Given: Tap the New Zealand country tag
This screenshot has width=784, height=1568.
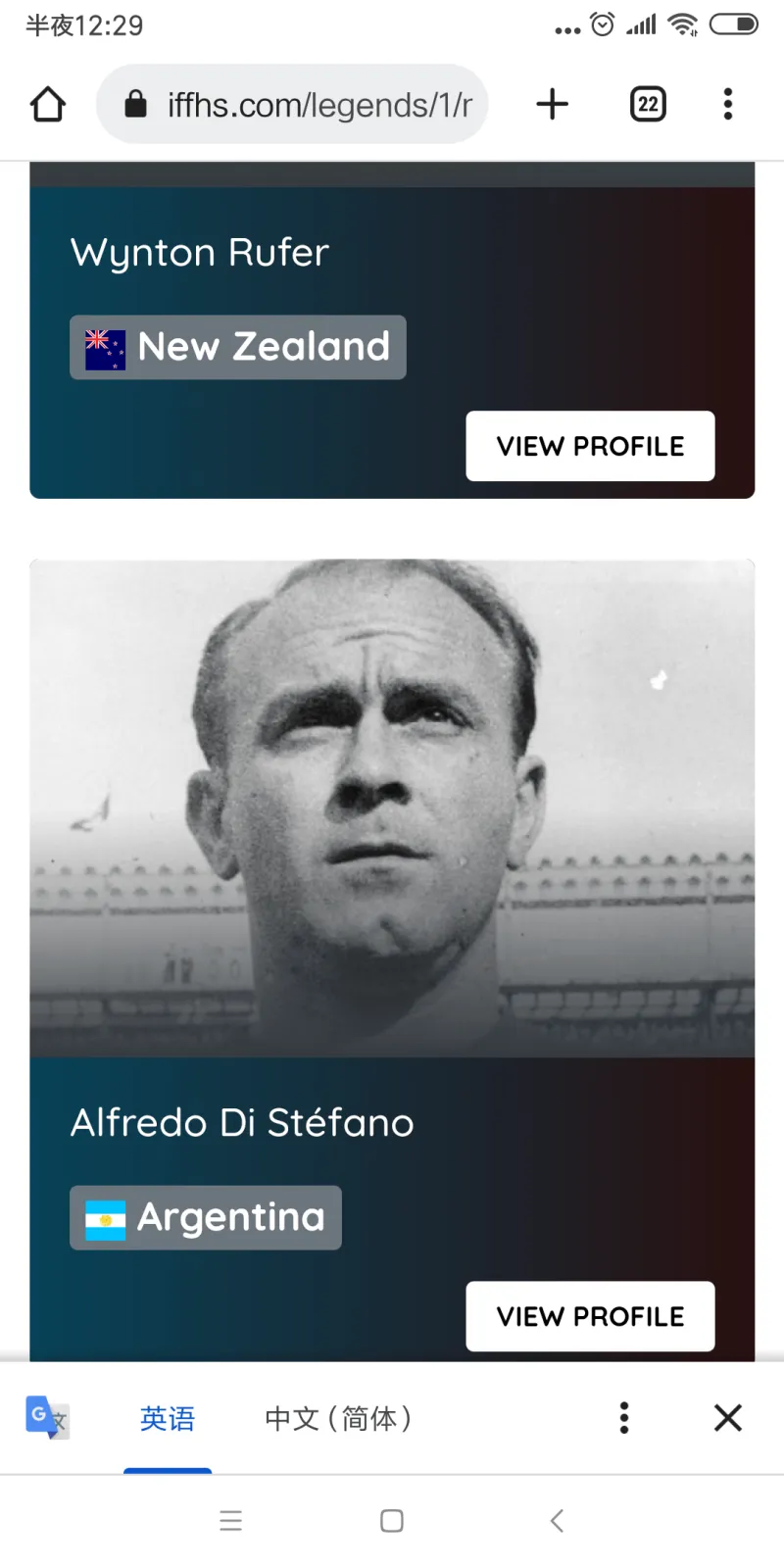Looking at the screenshot, I should pos(238,347).
